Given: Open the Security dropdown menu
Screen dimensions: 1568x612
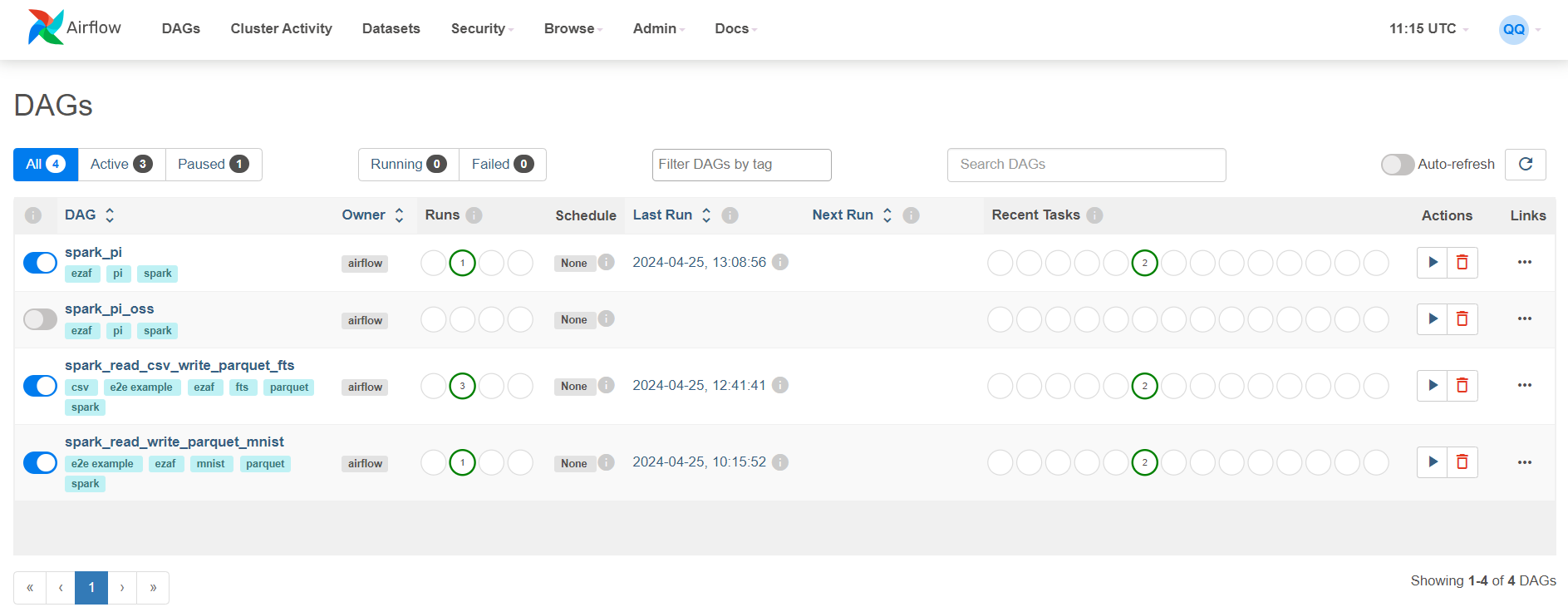Looking at the screenshot, I should tap(482, 29).
